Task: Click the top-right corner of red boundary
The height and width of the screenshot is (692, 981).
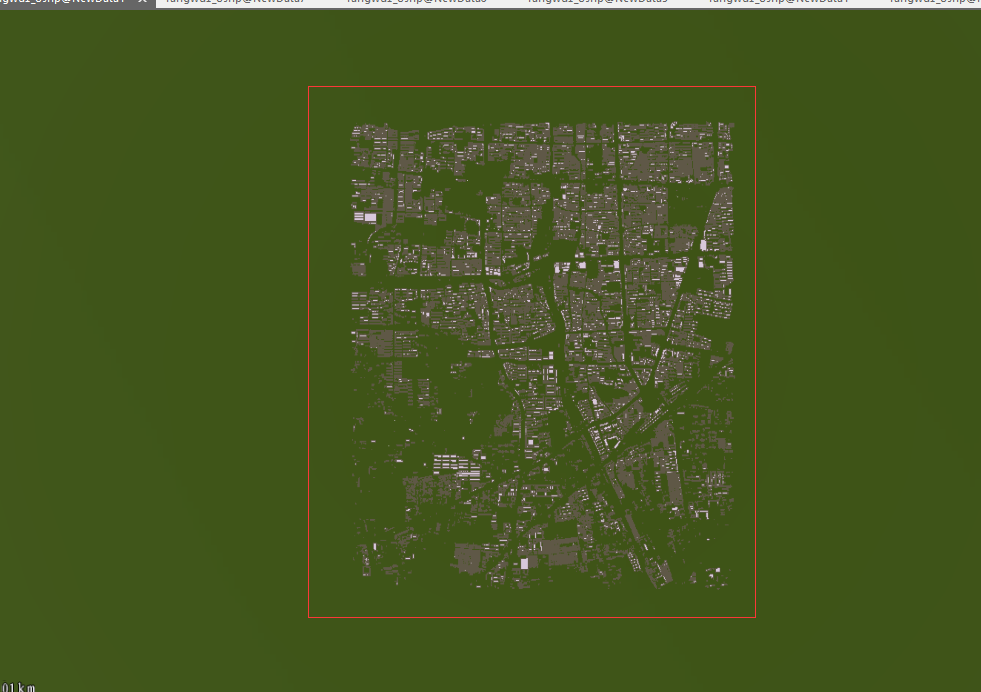Action: click(755, 87)
